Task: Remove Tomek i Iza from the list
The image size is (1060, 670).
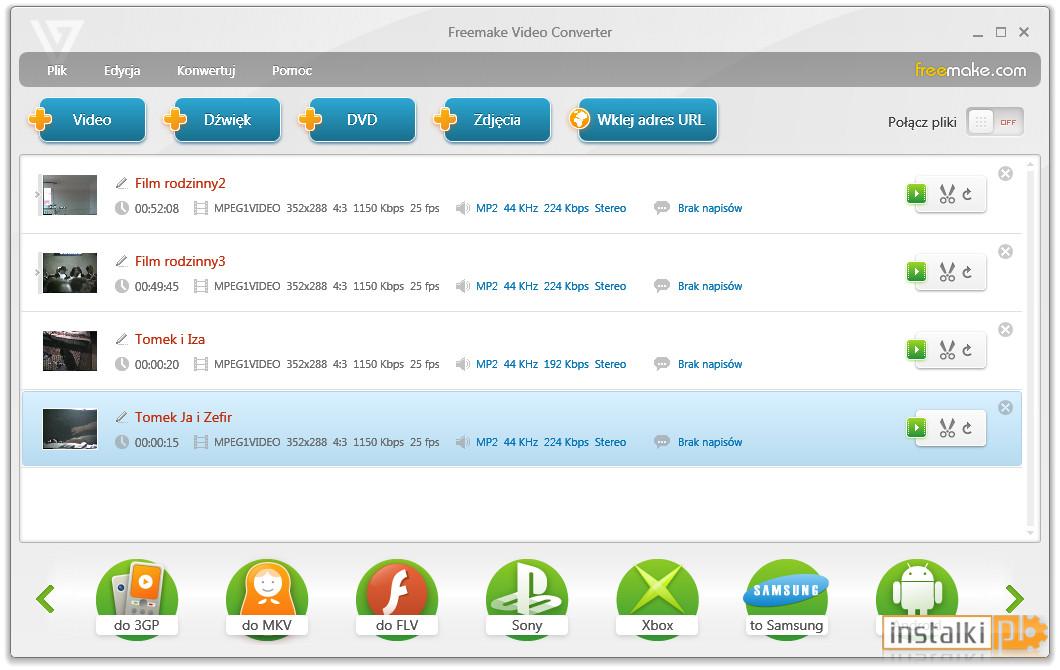Action: pyautogui.click(x=1005, y=329)
